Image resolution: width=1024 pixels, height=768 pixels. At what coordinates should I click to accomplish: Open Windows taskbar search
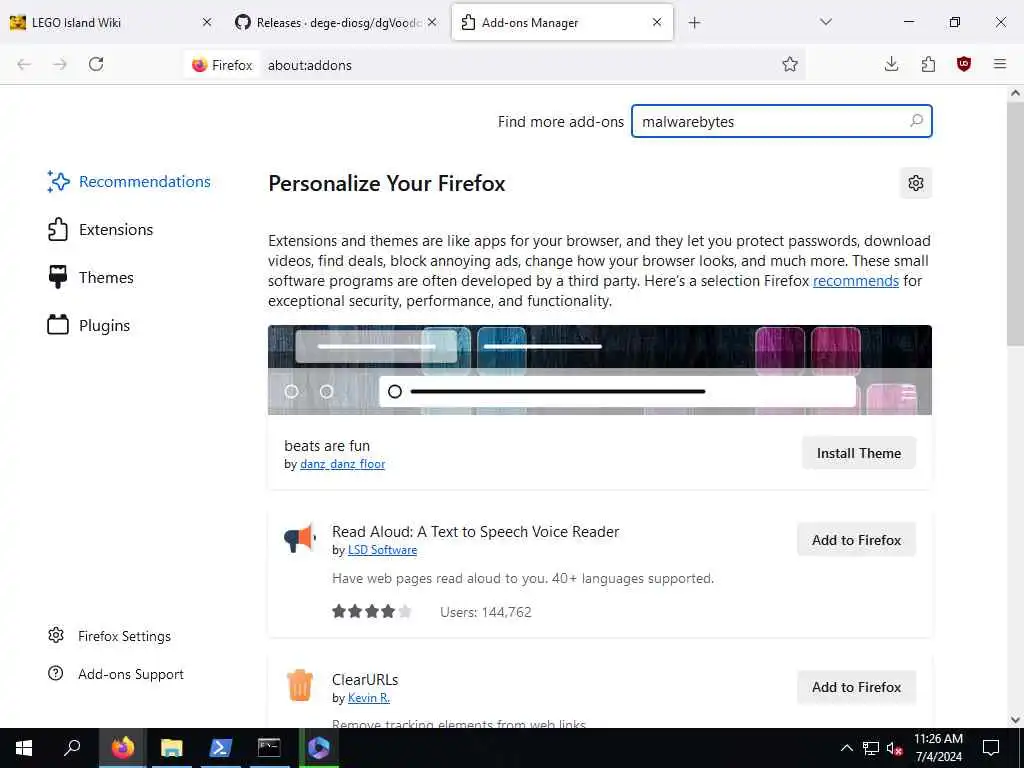tap(72, 748)
